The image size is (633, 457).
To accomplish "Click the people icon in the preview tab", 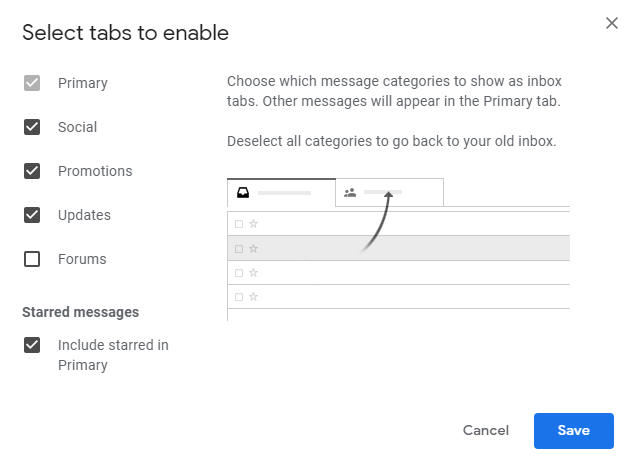I will point(350,192).
